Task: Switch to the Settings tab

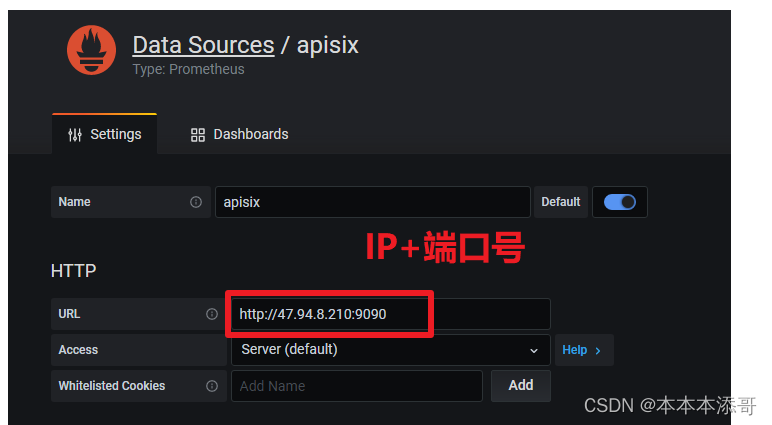Action: click(104, 134)
